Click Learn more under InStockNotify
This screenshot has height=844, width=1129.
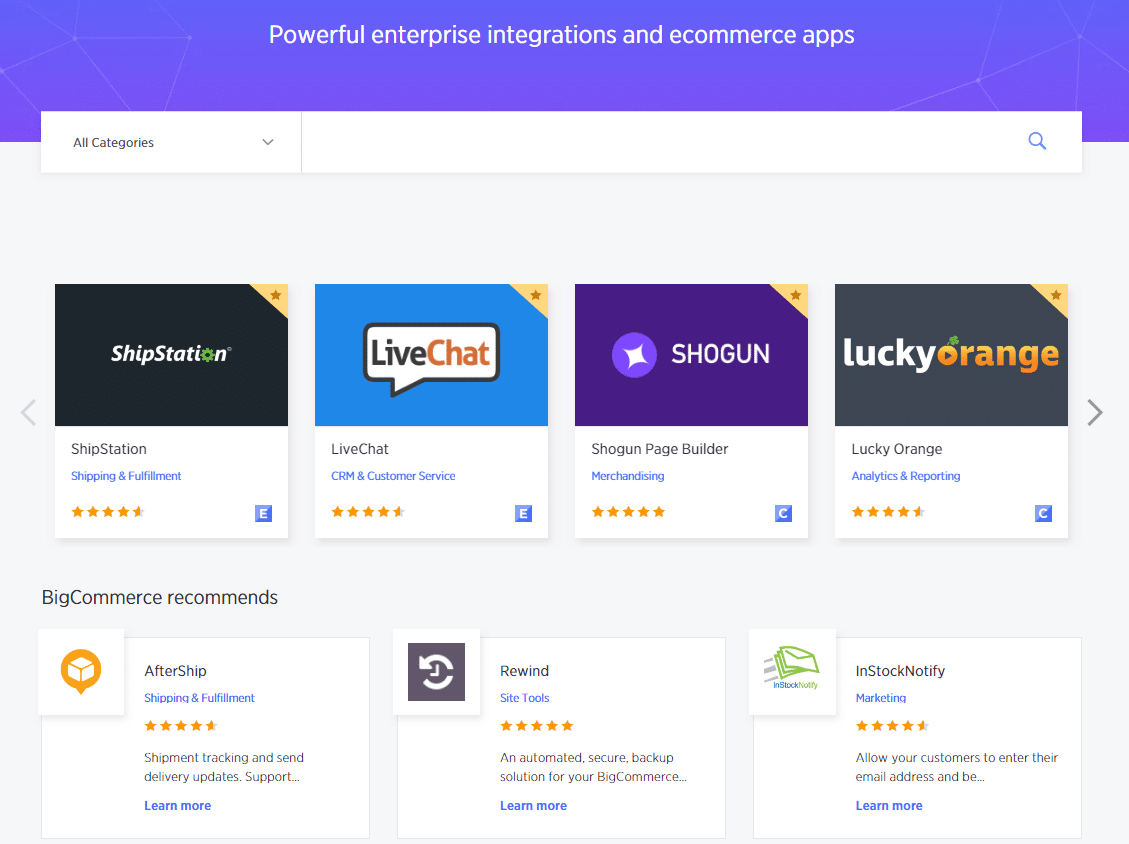point(889,806)
